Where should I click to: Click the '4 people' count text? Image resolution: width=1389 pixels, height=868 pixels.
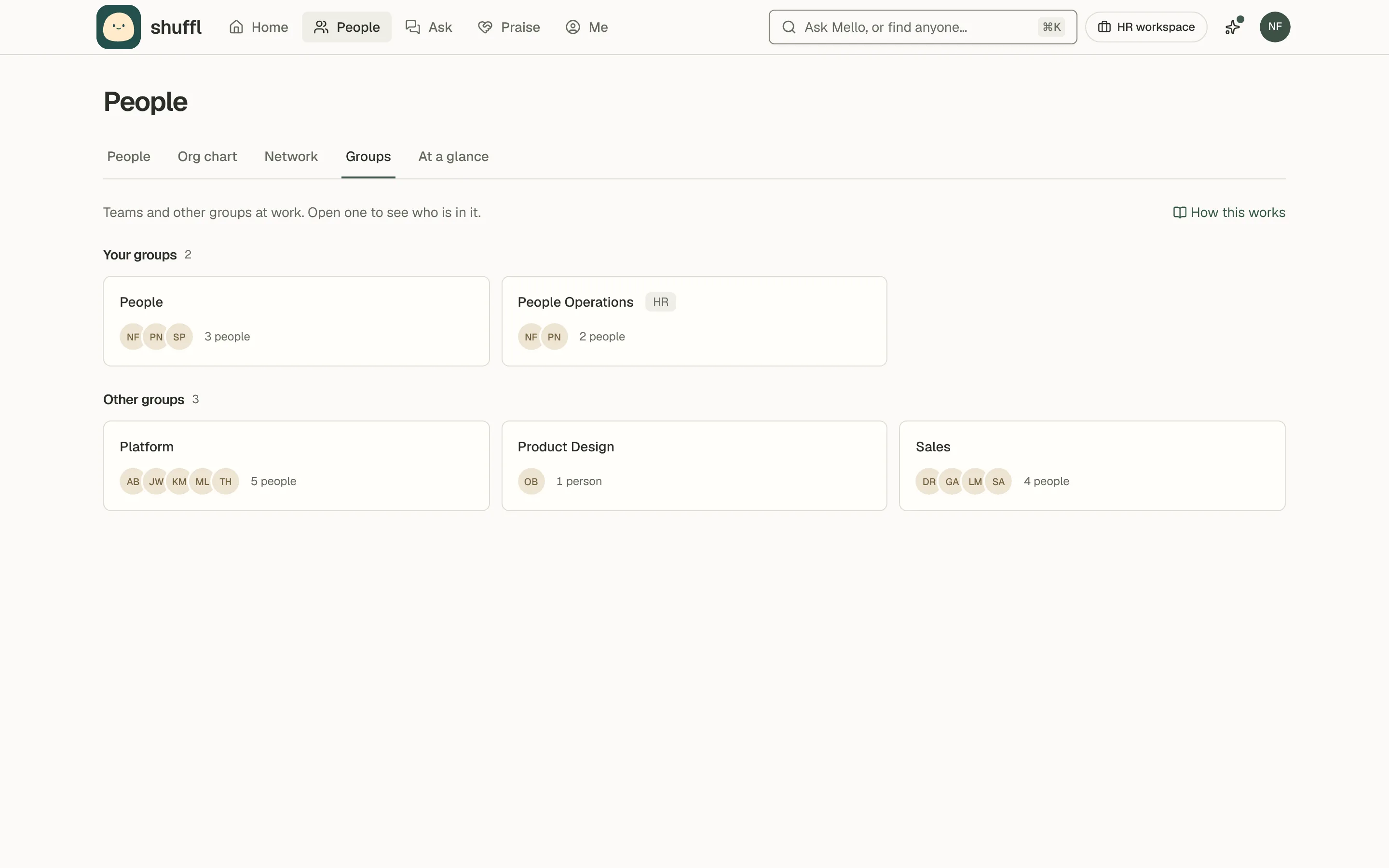(x=1047, y=481)
